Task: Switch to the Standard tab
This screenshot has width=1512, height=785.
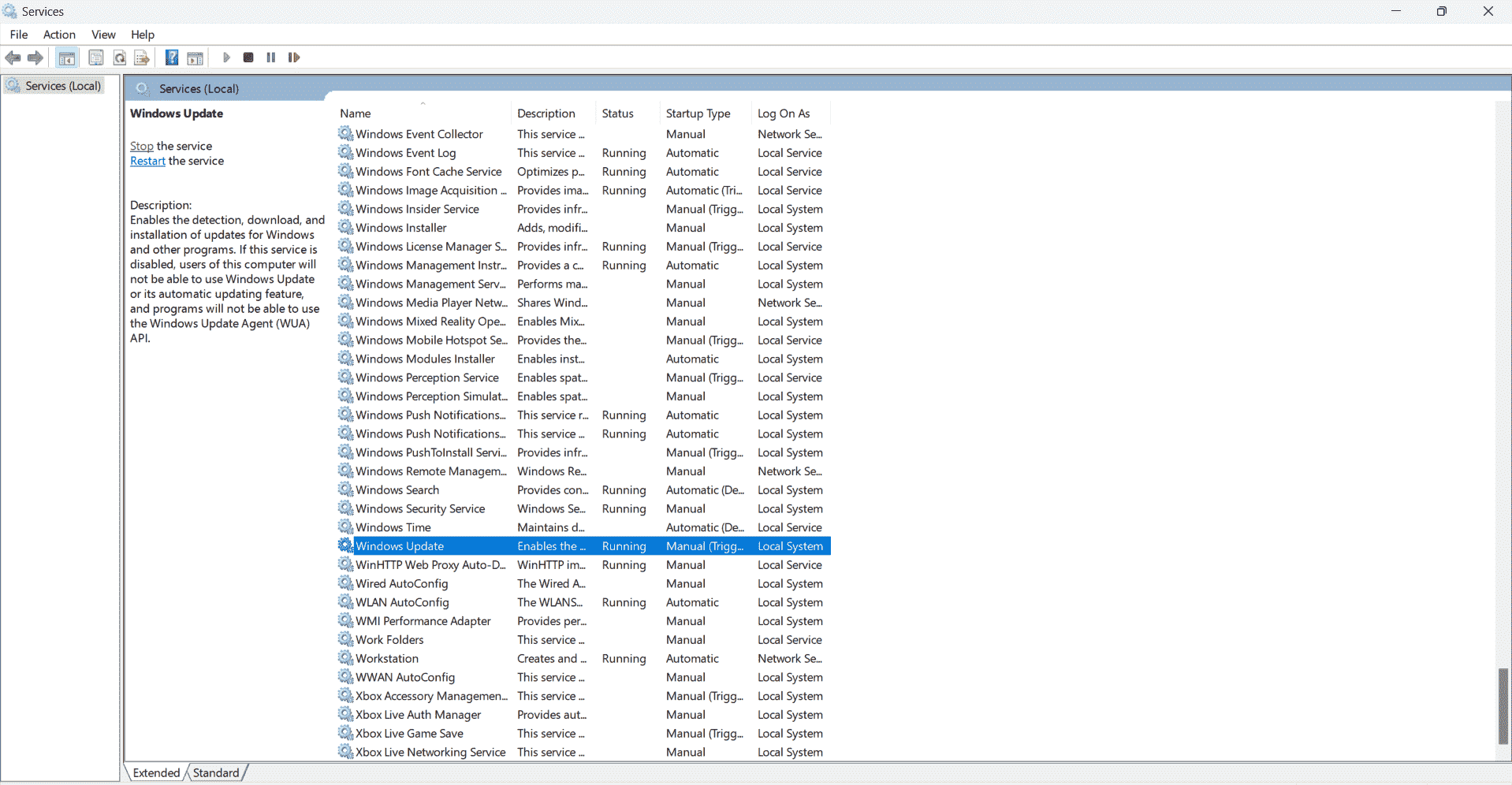Action: click(x=216, y=772)
